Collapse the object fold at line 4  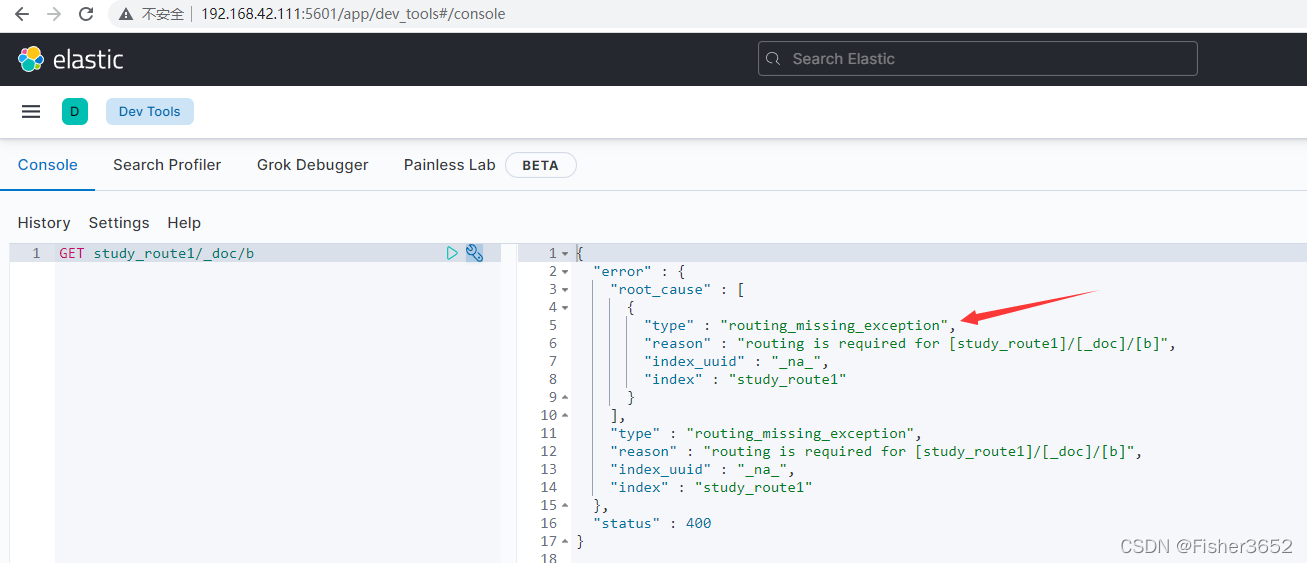click(x=565, y=308)
